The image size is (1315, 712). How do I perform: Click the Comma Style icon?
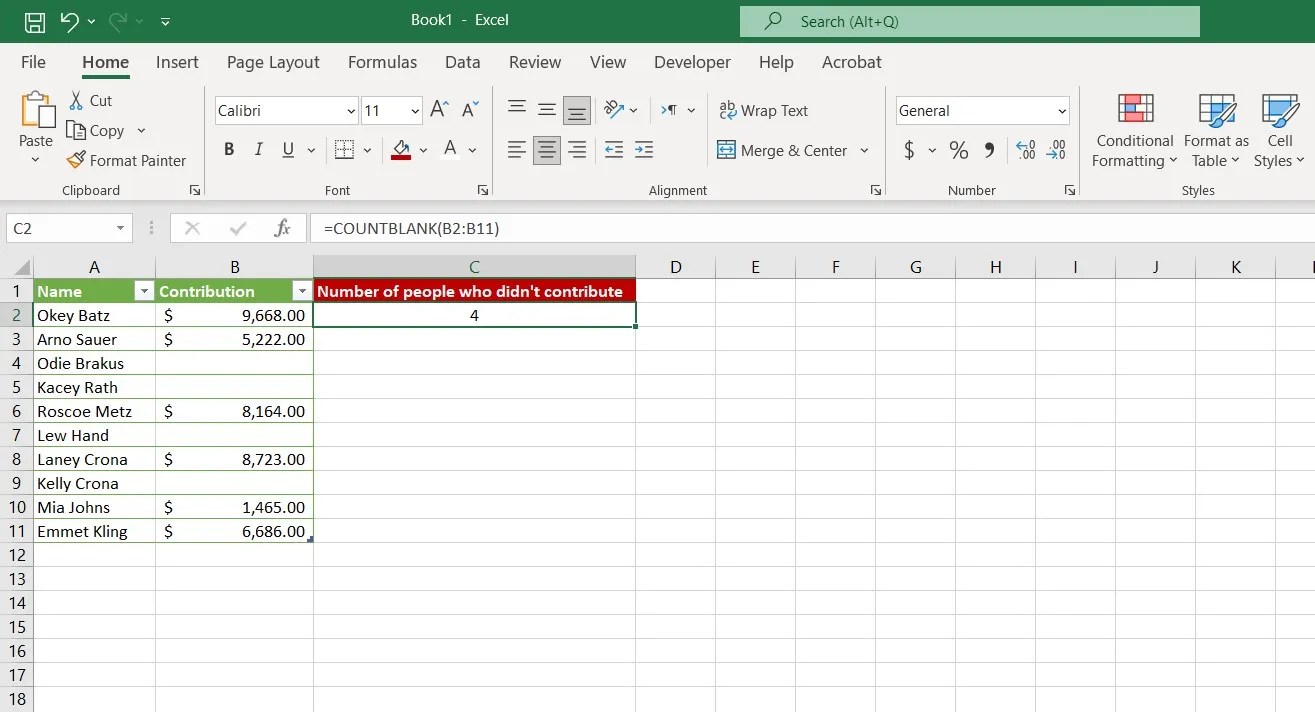(x=991, y=150)
